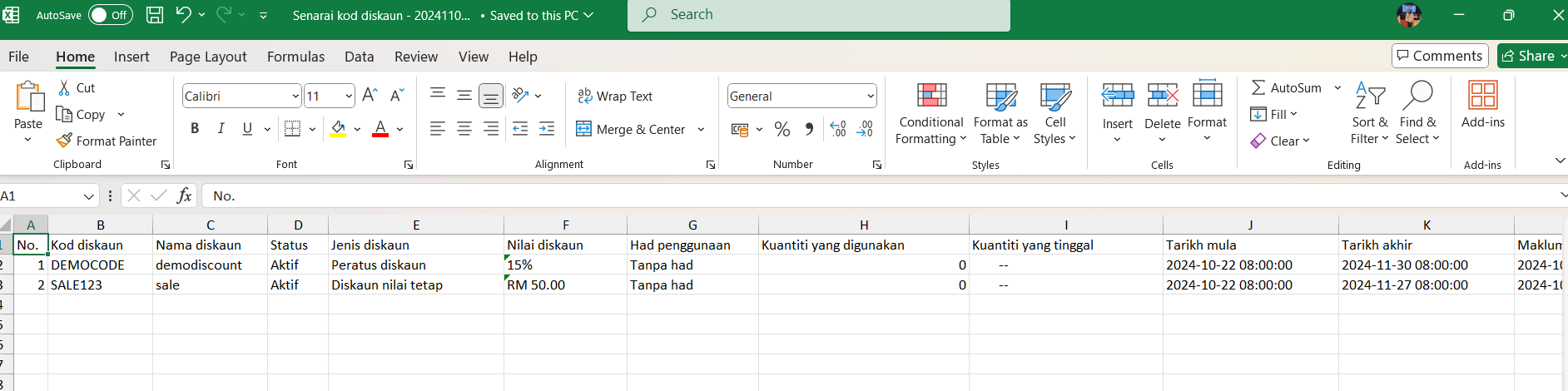The image size is (1568, 391).
Task: Open Conditional Formatting menu
Action: (x=930, y=114)
